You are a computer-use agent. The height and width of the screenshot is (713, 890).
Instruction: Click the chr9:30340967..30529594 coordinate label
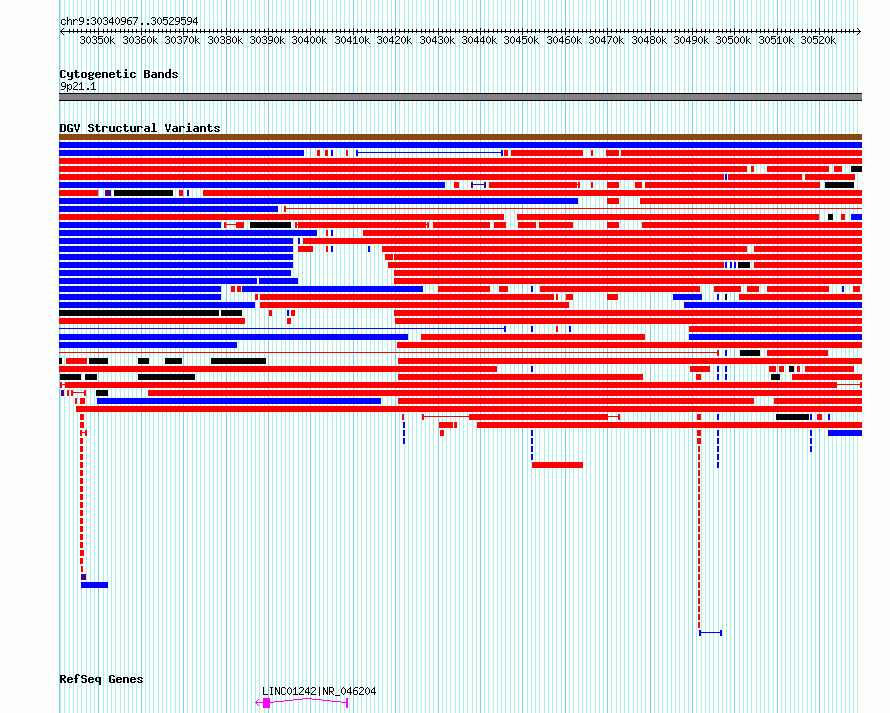(129, 21)
